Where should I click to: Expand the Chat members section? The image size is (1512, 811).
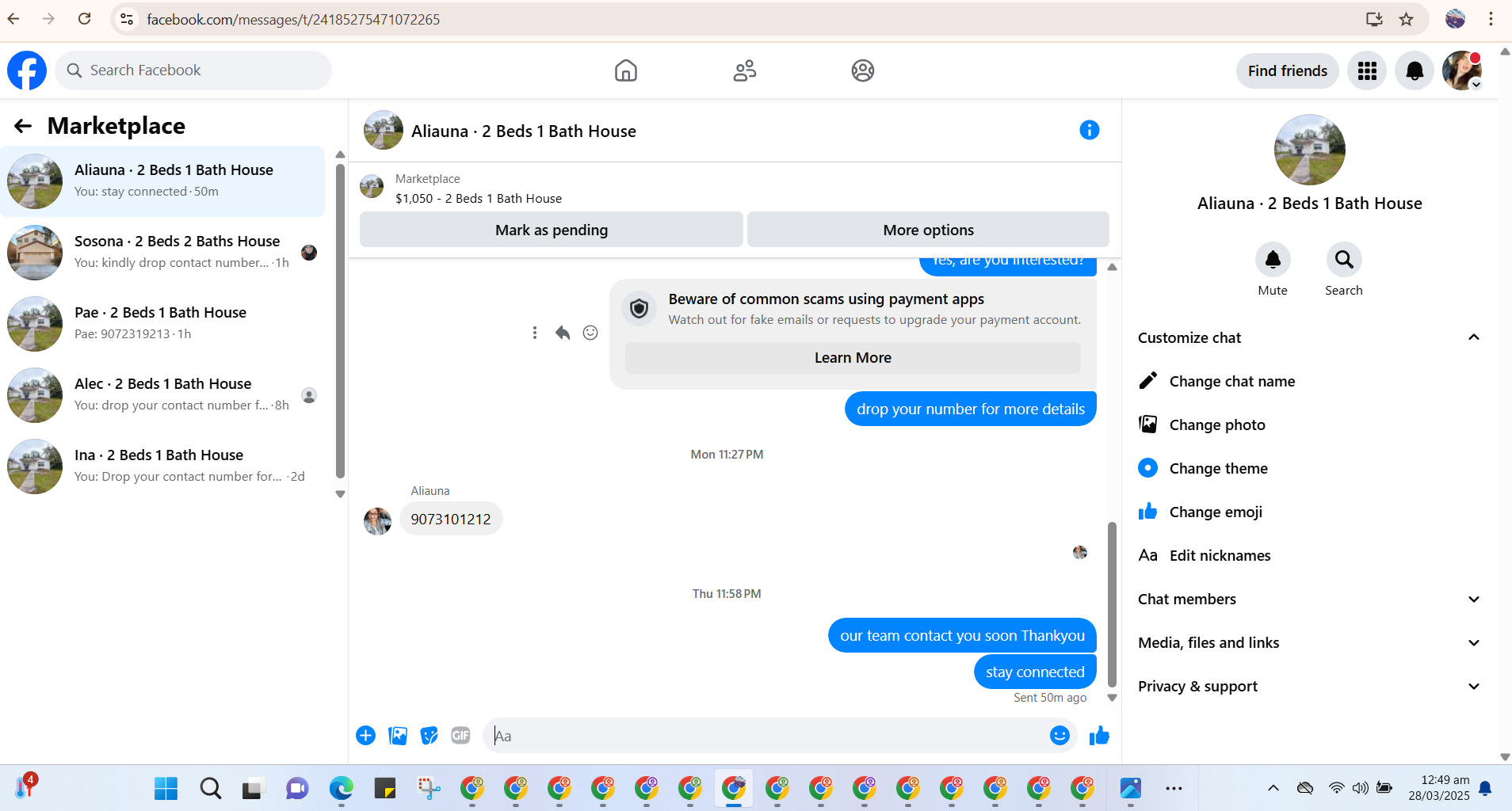point(1474,600)
